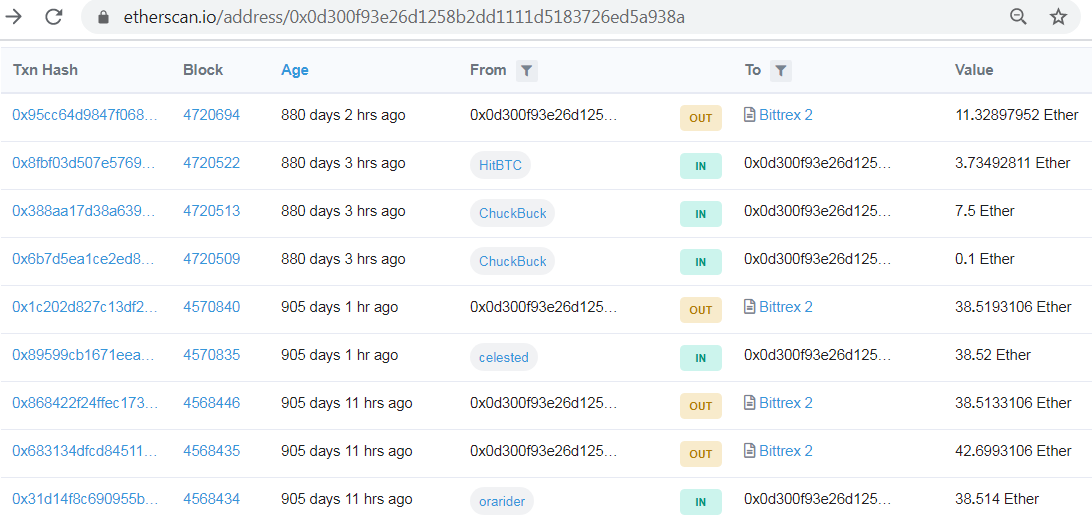Open block 4720522
This screenshot has height=525, width=1092.
pos(212,163)
